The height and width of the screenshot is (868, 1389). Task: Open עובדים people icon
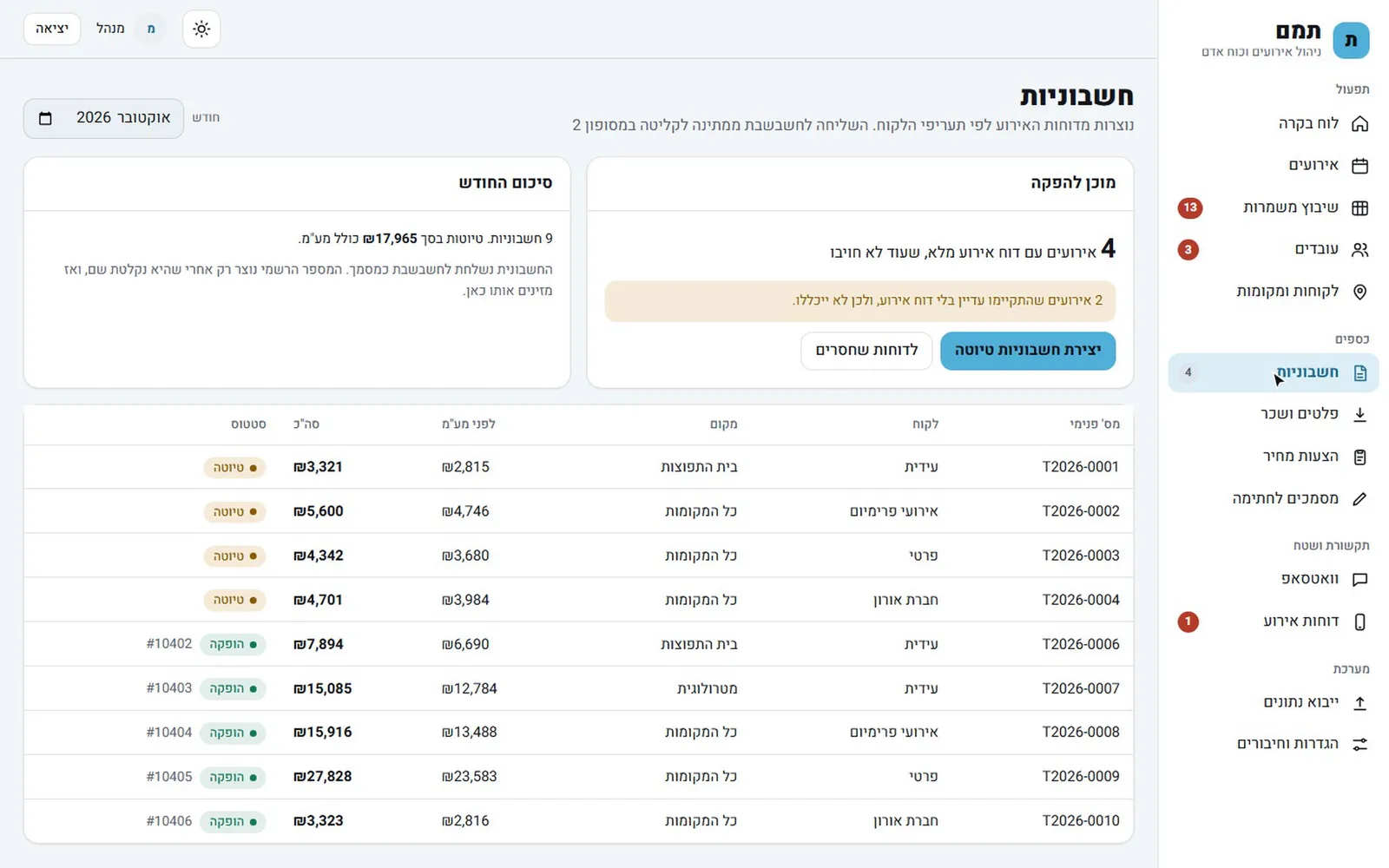pyautogui.click(x=1359, y=249)
